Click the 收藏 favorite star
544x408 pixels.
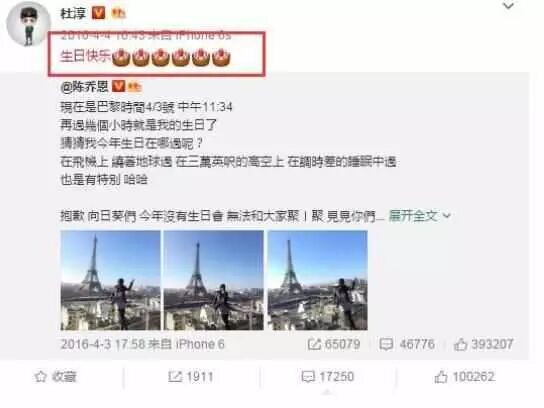click(56, 376)
